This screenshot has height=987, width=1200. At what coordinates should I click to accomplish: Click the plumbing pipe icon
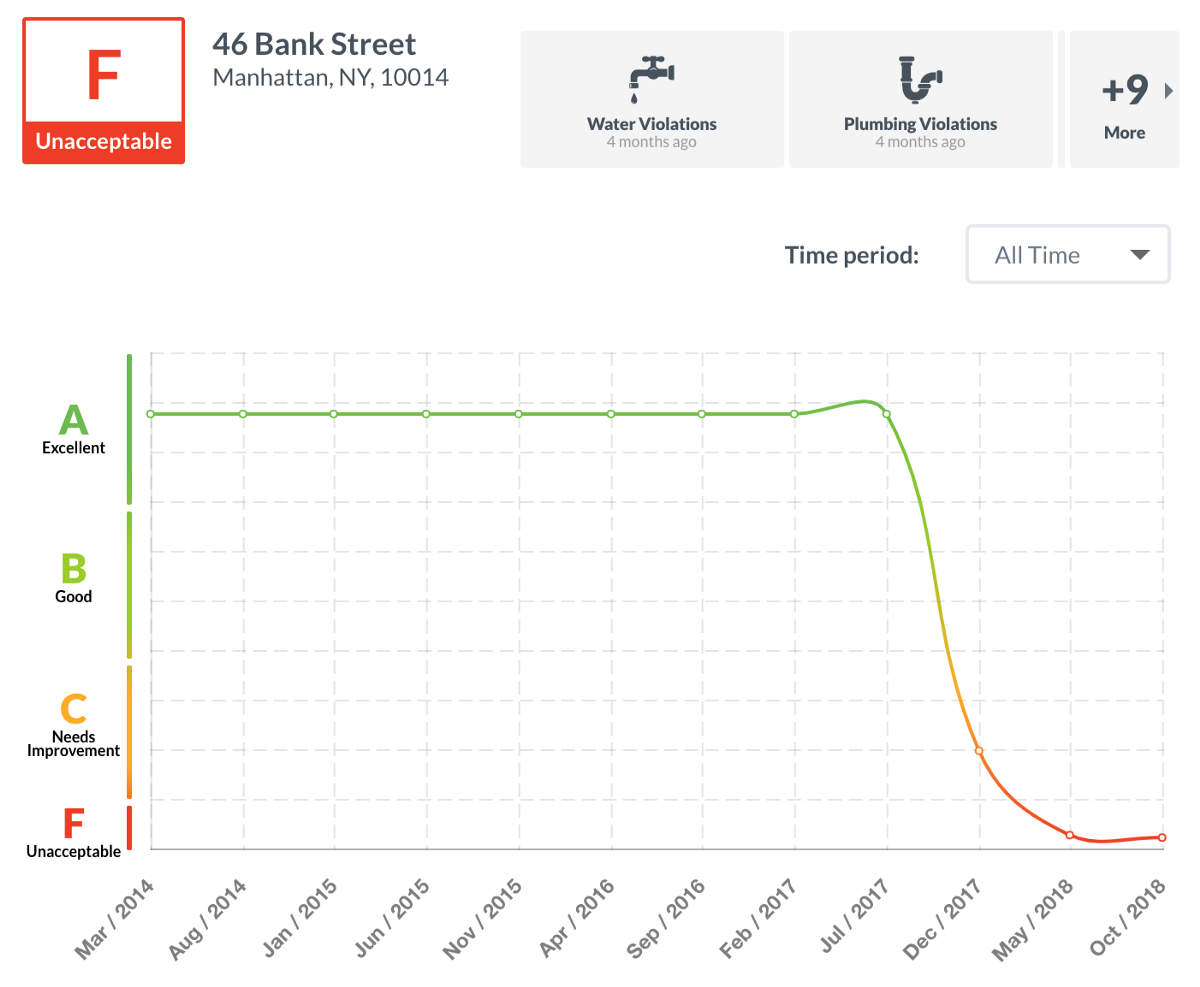(x=921, y=80)
